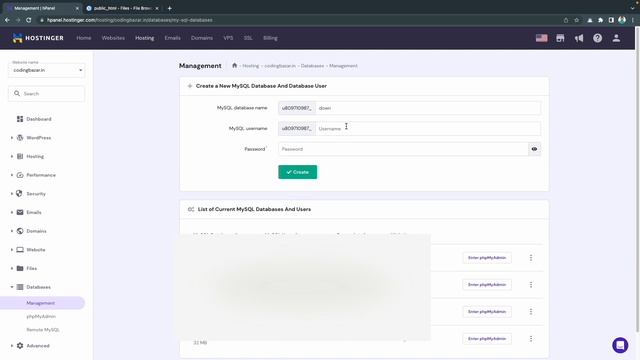
Task: Open the Emails top menu
Action: pos(172,38)
